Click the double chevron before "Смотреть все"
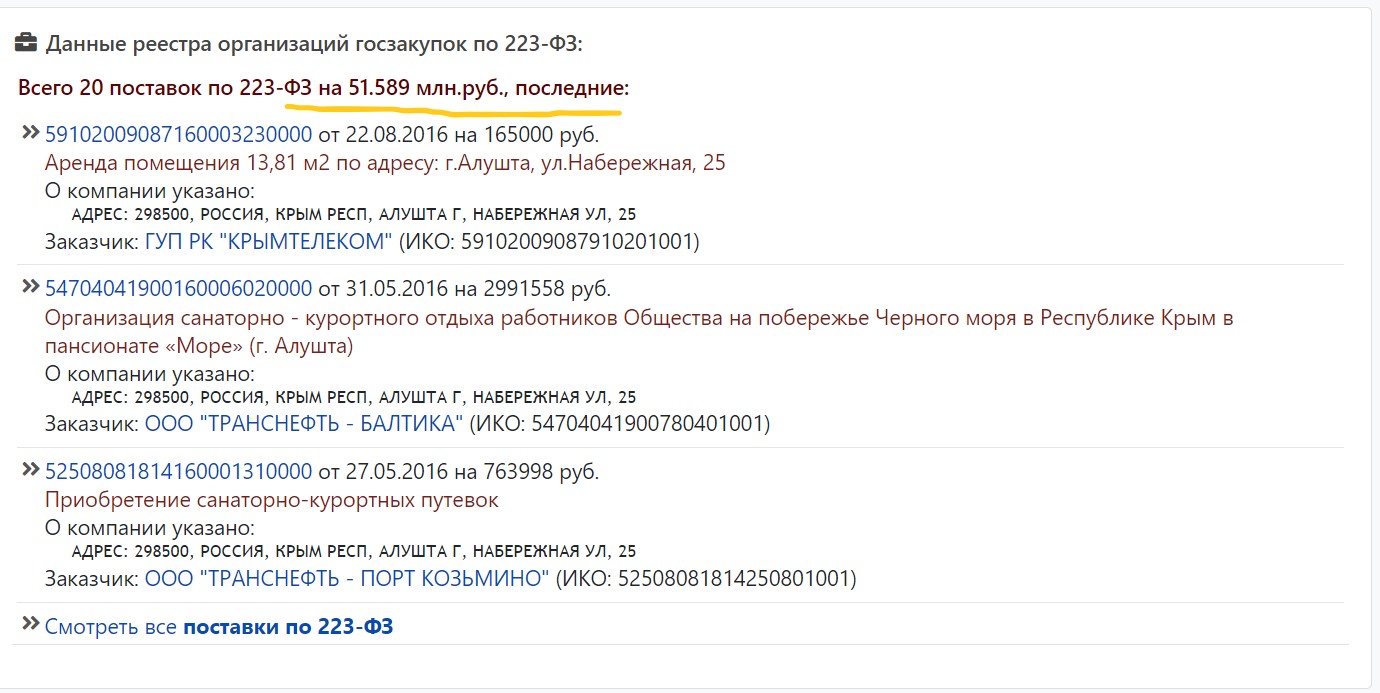The height and width of the screenshot is (693, 1380). (31, 625)
